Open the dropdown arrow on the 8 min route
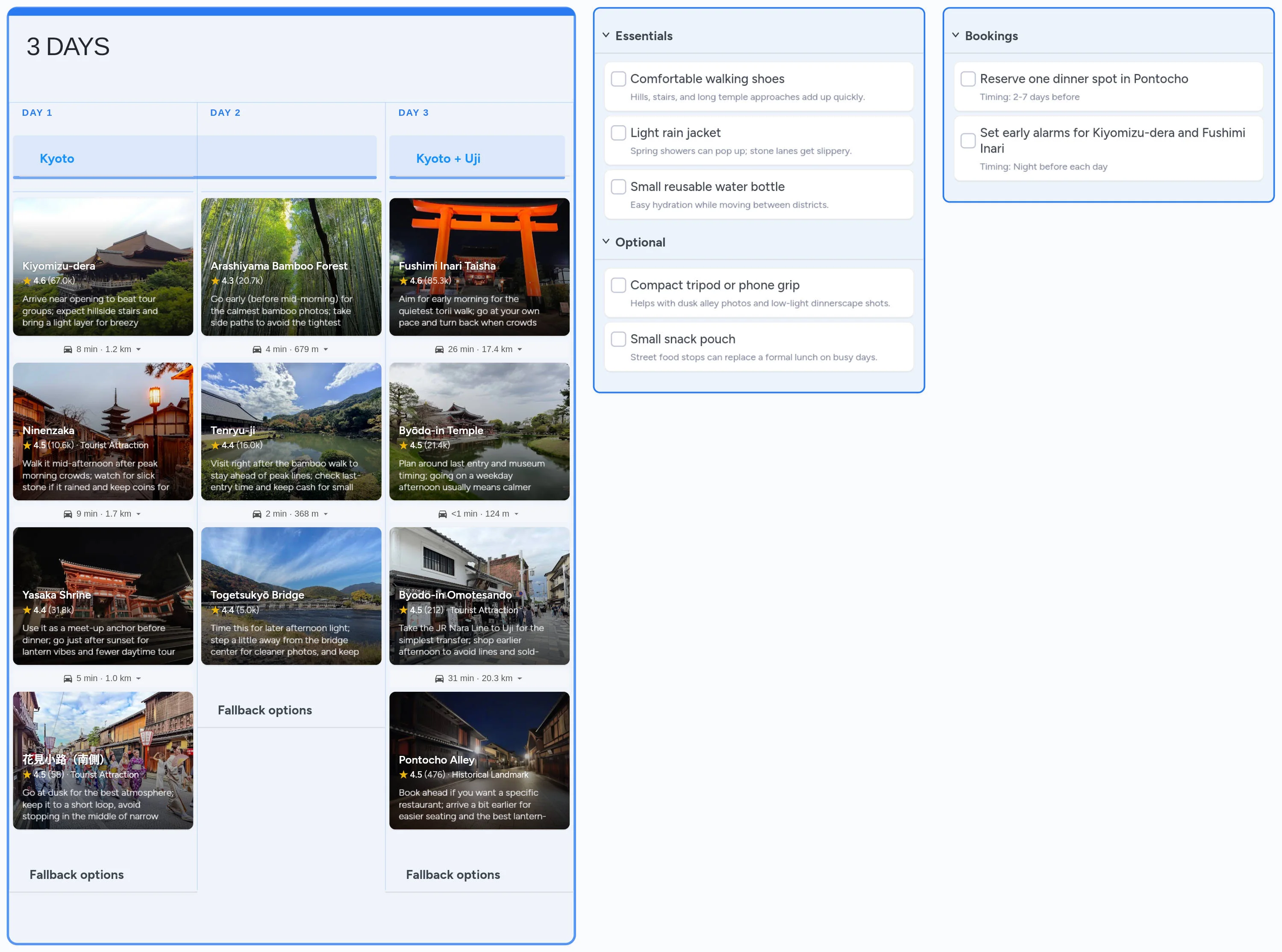This screenshot has width=1282, height=952. coord(138,349)
